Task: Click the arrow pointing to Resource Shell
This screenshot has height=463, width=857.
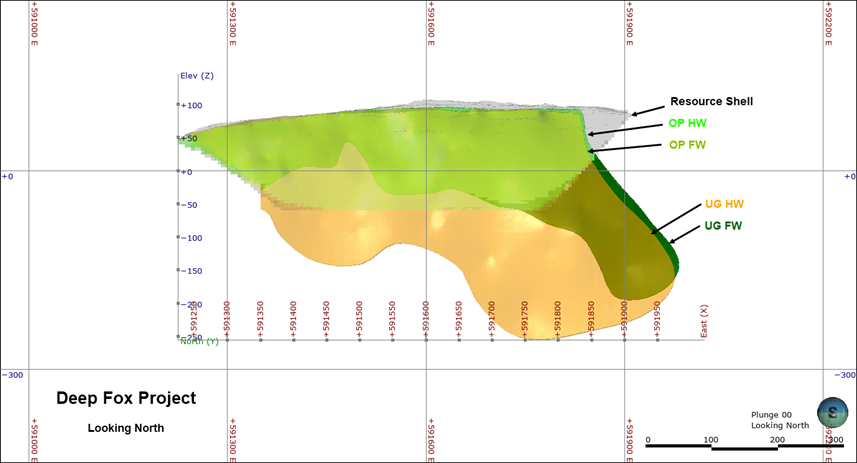Action: pos(646,107)
